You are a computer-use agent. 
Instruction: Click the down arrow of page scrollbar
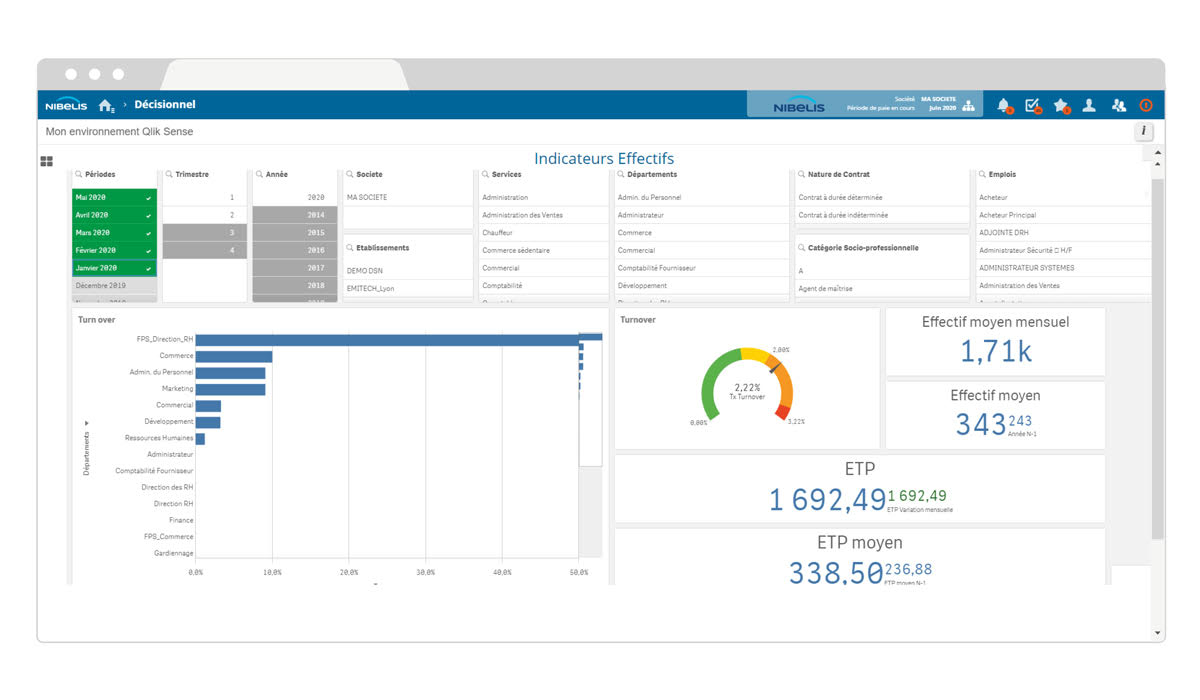click(x=1158, y=632)
